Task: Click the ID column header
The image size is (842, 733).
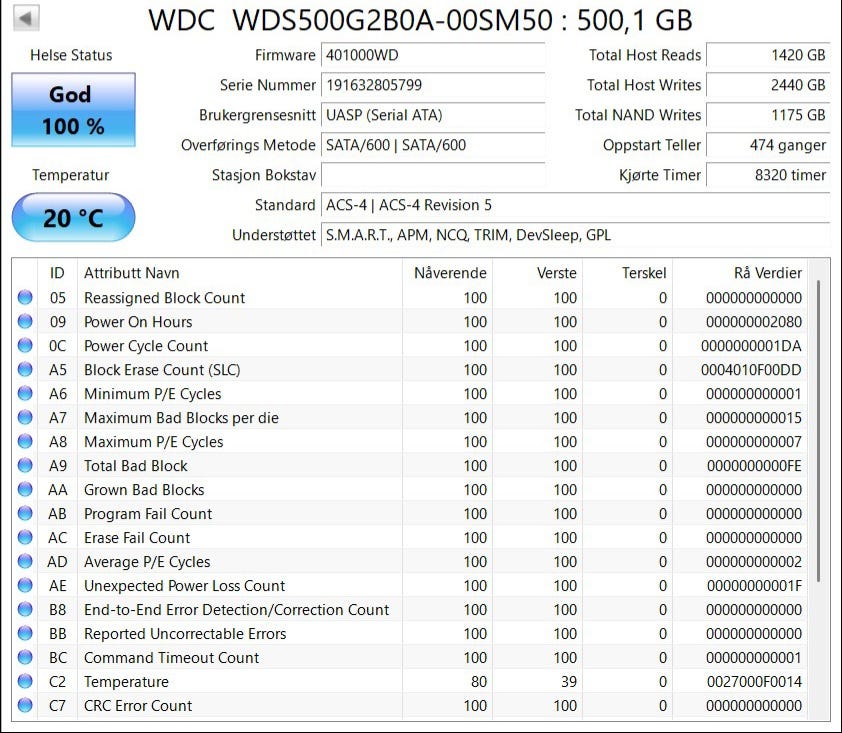Action: [x=57, y=273]
